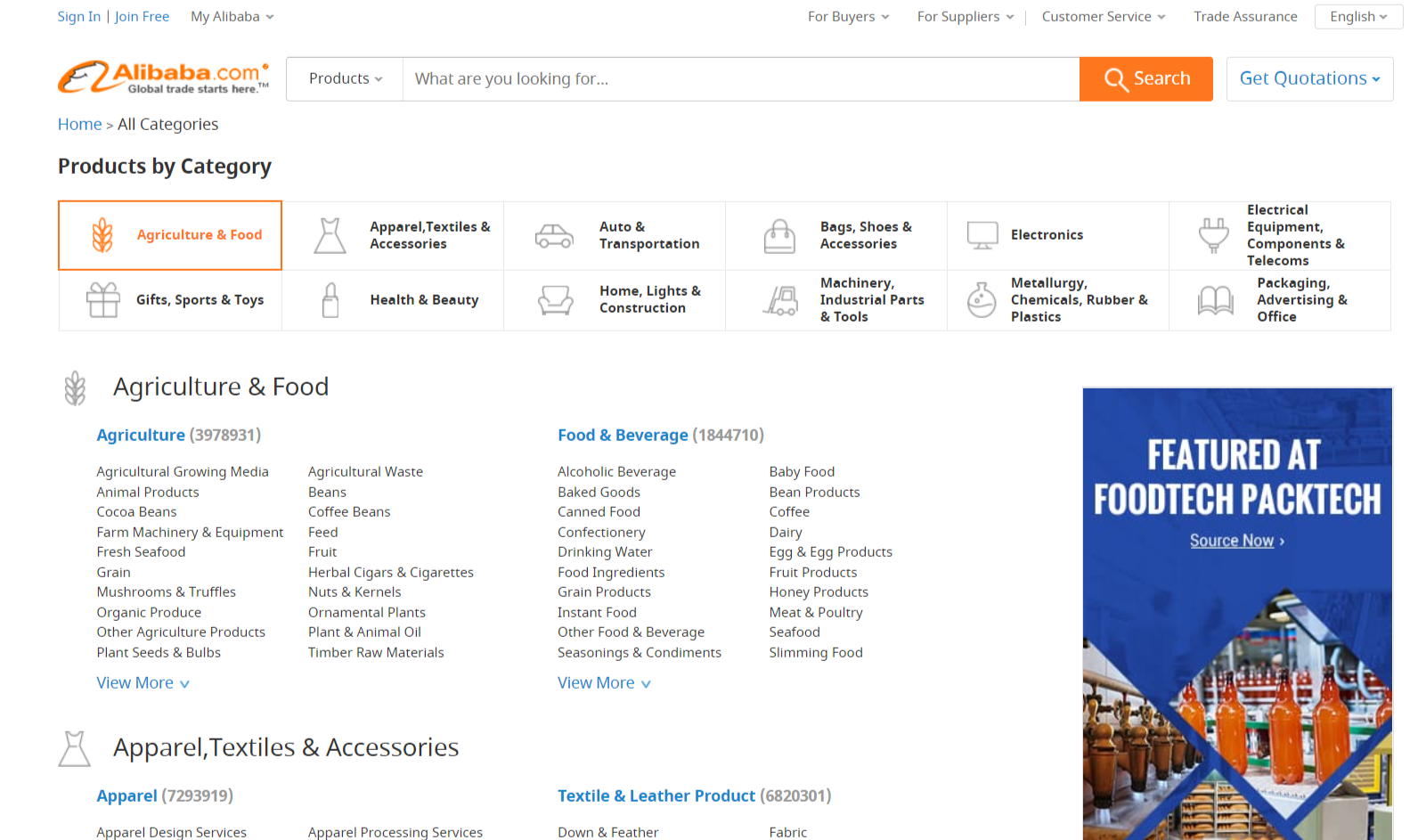Open Apparel Design Services link
1418x840 pixels.
pos(171,832)
